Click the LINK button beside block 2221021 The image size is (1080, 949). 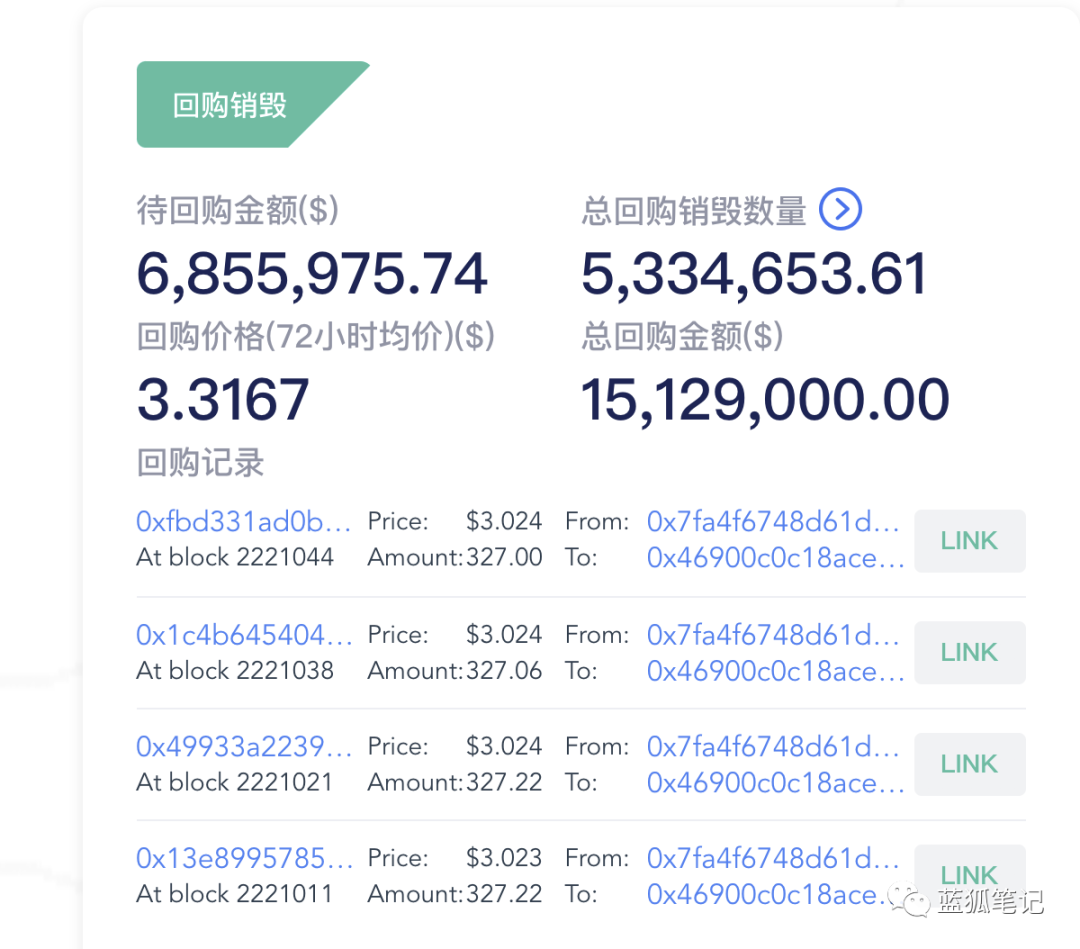[968, 764]
